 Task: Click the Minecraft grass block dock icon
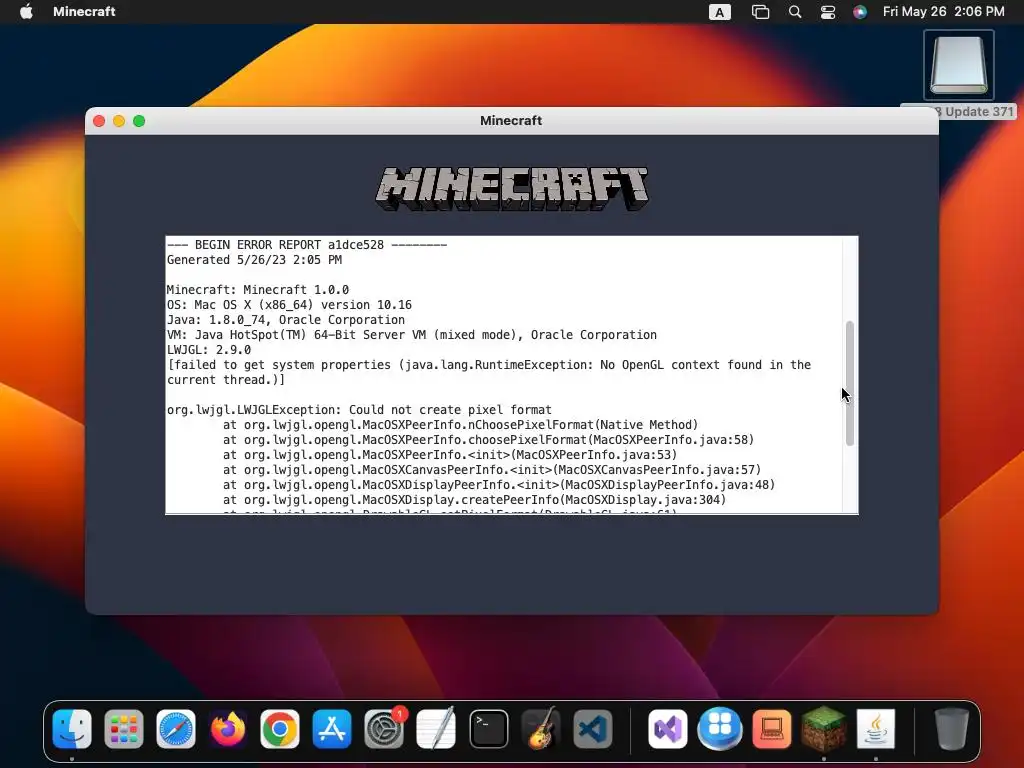(824, 729)
